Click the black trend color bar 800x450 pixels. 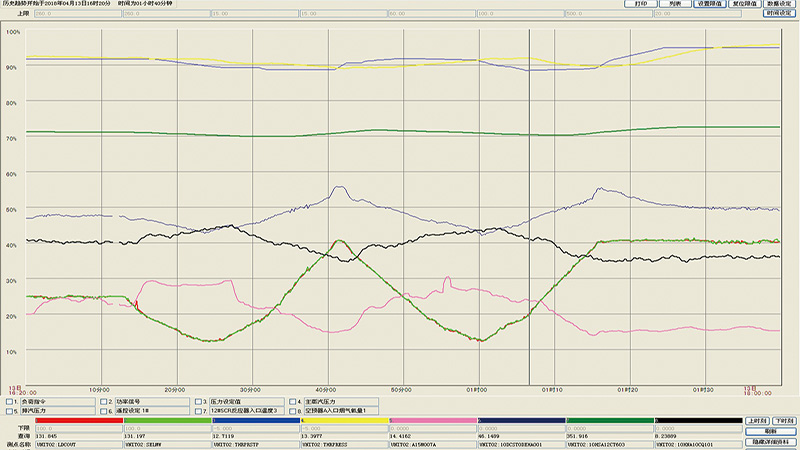[x=698, y=420]
